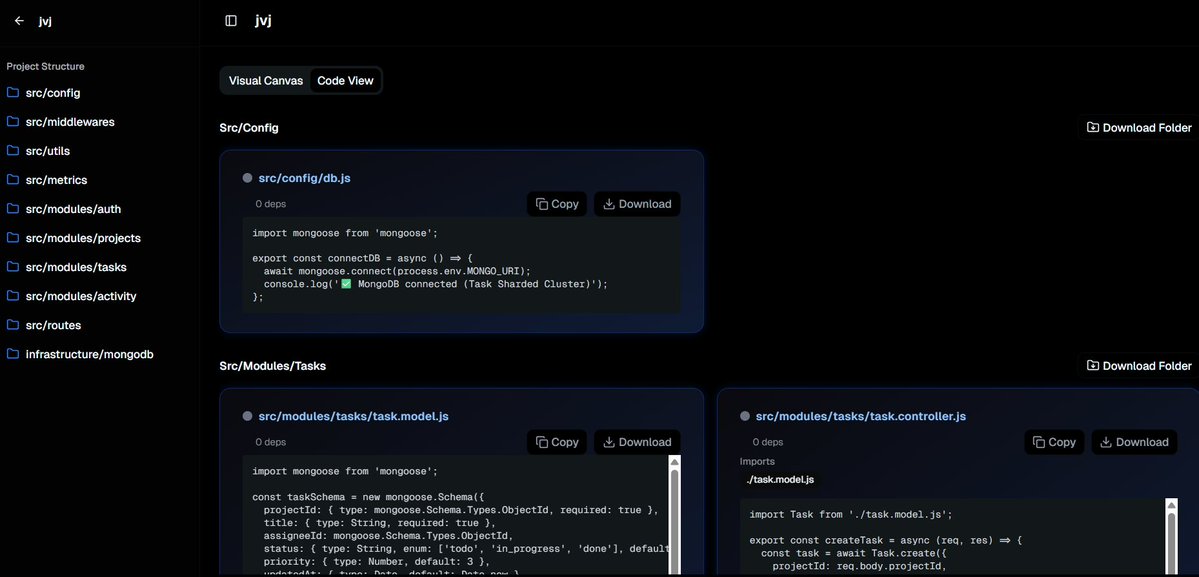Viewport: 1199px width, 577px height.
Task: Copy the task.model.js code
Action: click(557, 442)
